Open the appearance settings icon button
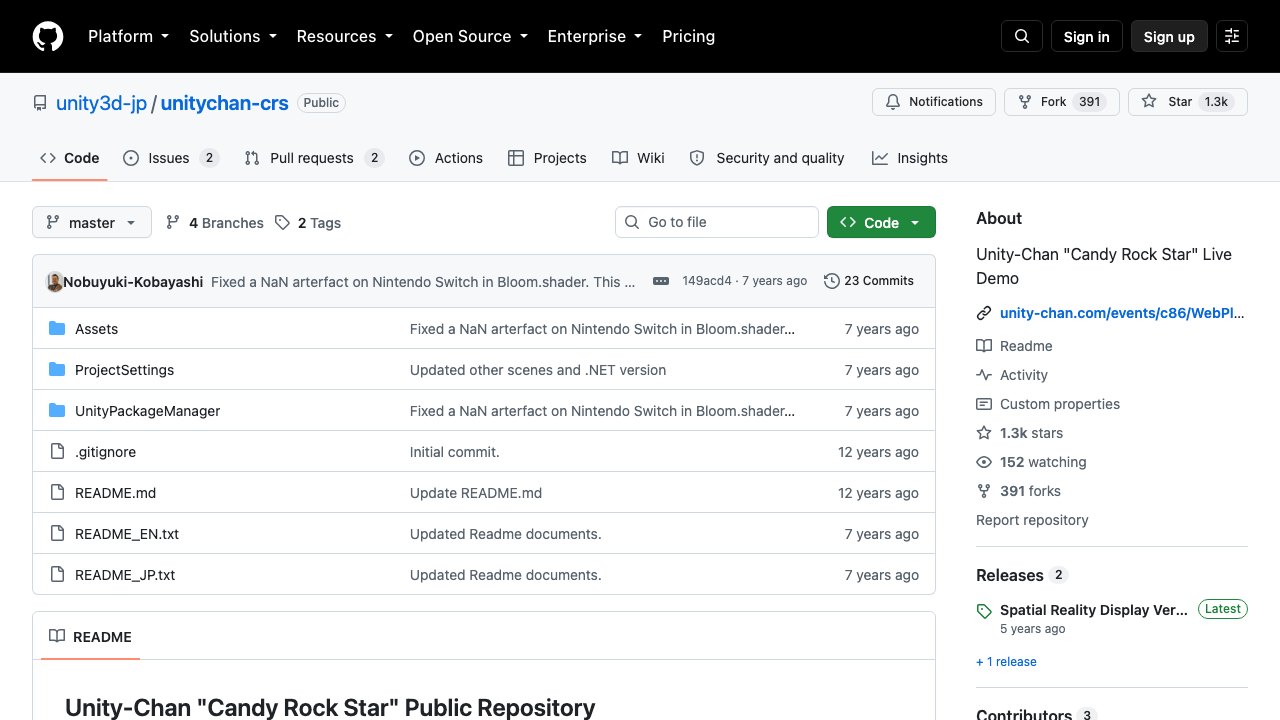The width and height of the screenshot is (1280, 720). [1232, 36]
